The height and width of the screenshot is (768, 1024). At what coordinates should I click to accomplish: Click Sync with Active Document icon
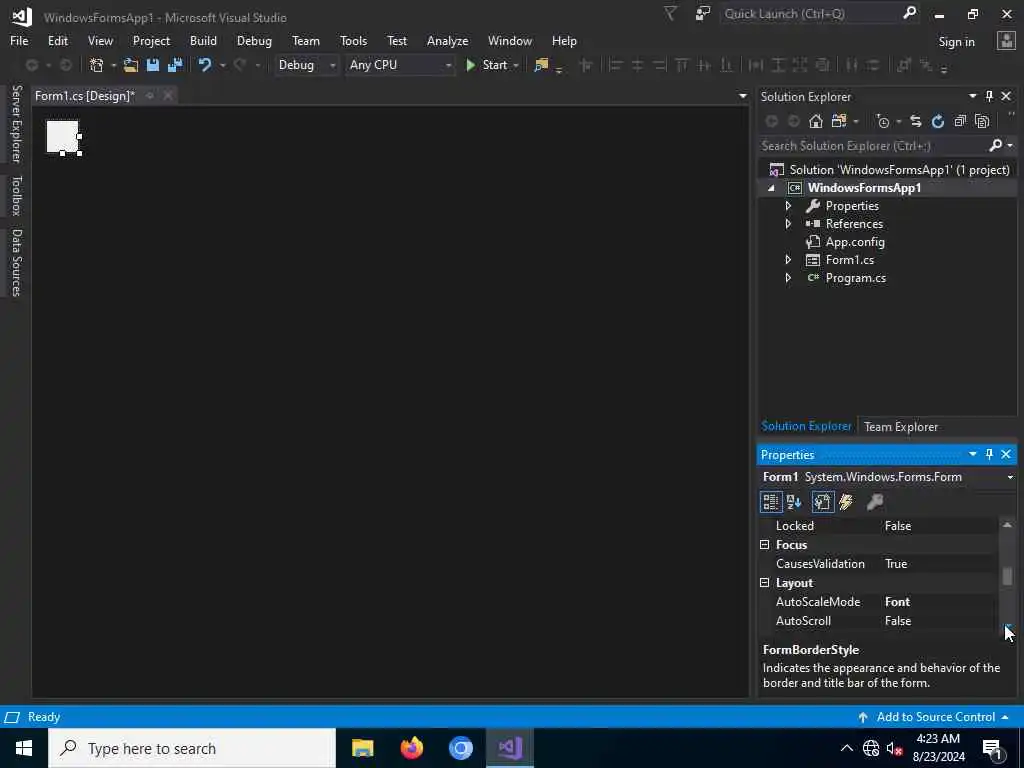916,121
